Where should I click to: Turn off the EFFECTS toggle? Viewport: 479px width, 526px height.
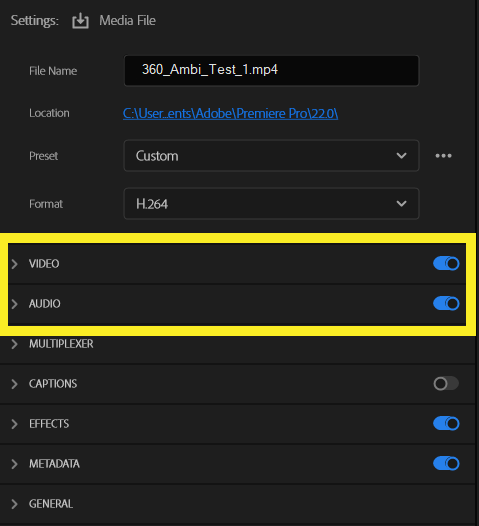446,423
